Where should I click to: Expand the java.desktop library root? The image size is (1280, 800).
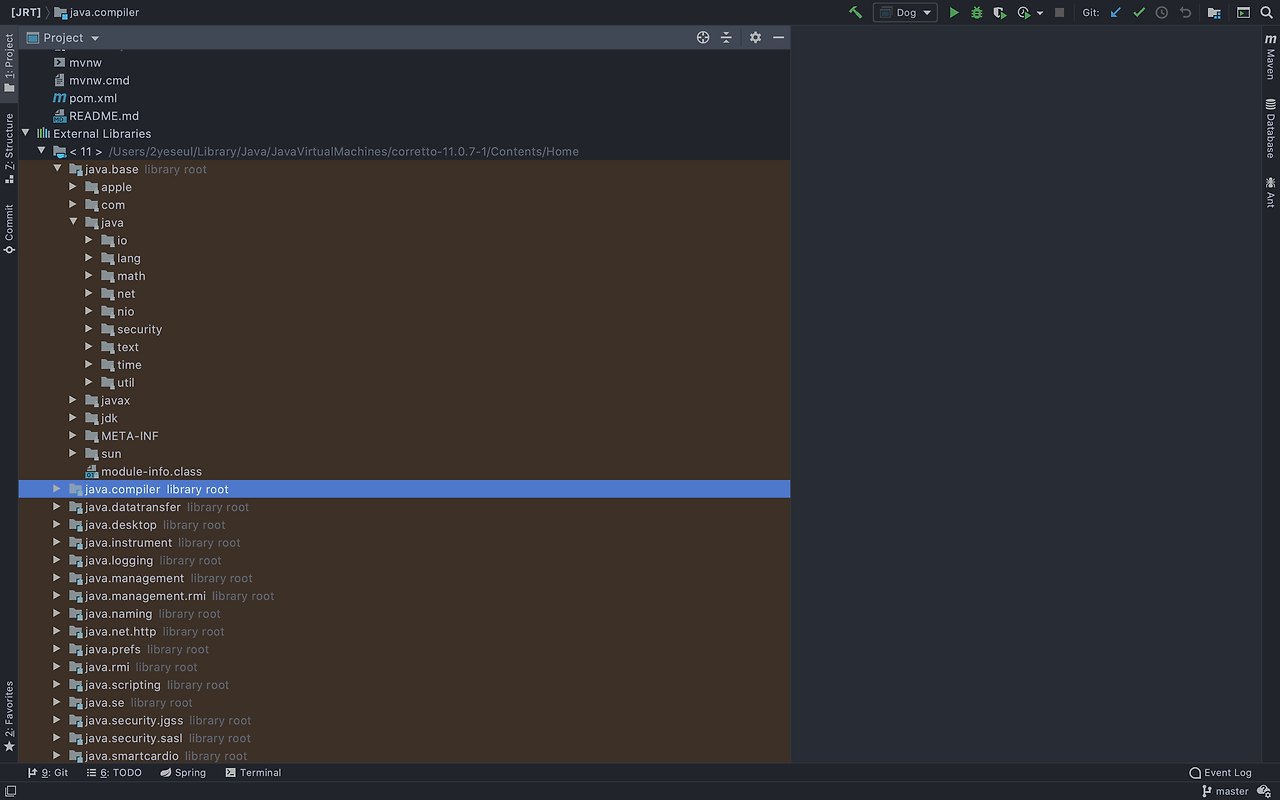[57, 525]
